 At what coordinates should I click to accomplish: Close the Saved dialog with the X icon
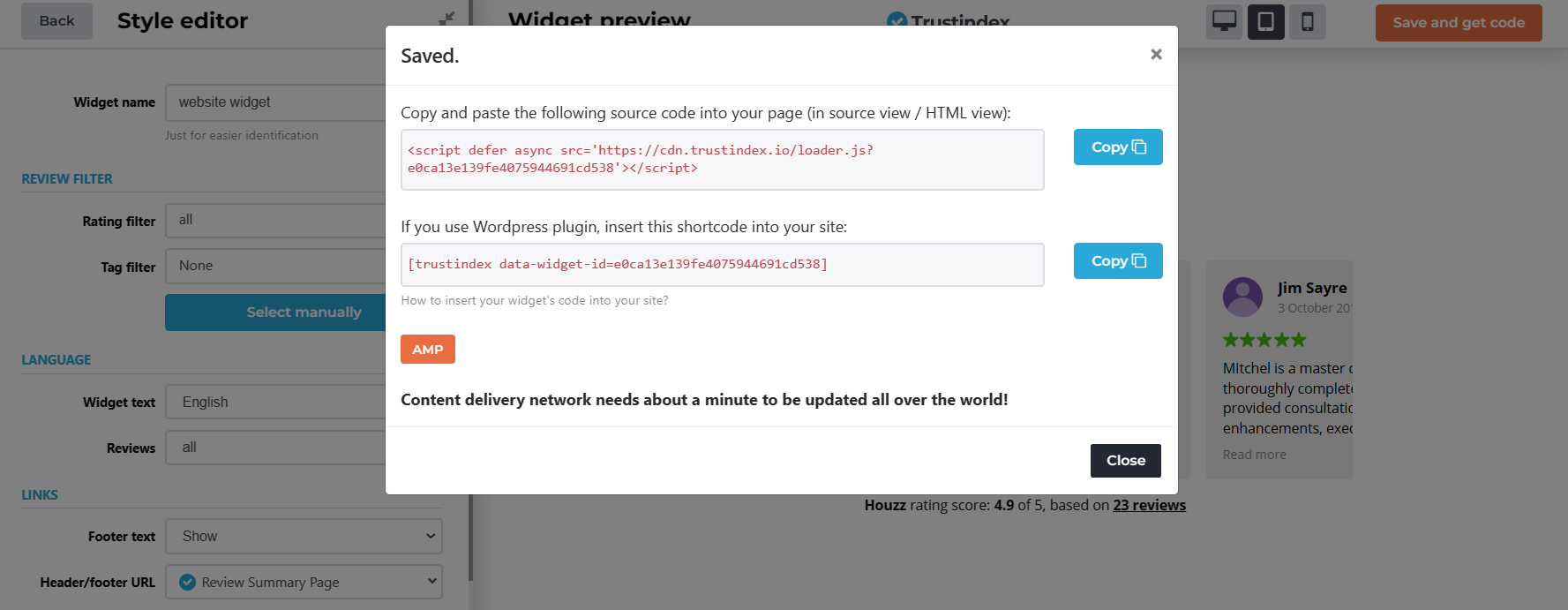click(x=1156, y=55)
